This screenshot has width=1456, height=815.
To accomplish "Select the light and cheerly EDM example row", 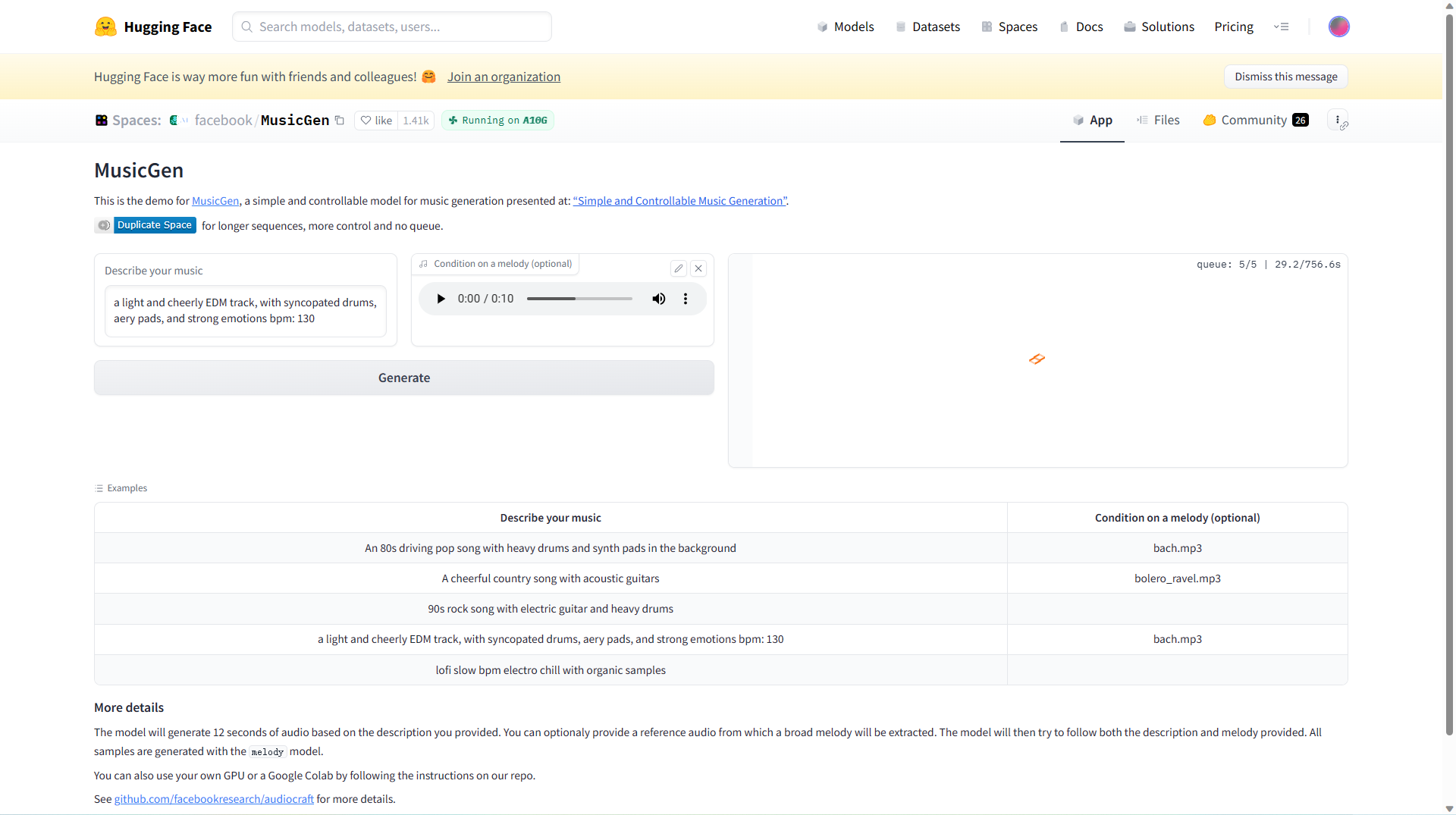I will point(551,639).
